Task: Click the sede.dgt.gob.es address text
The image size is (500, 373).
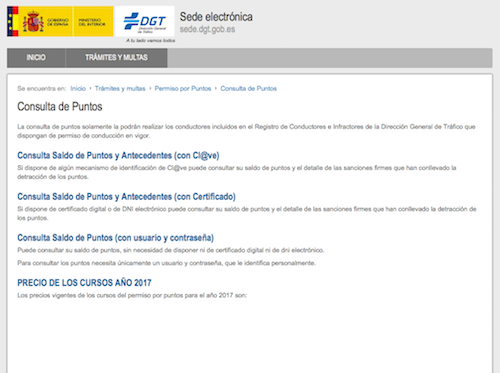Action: (x=207, y=29)
